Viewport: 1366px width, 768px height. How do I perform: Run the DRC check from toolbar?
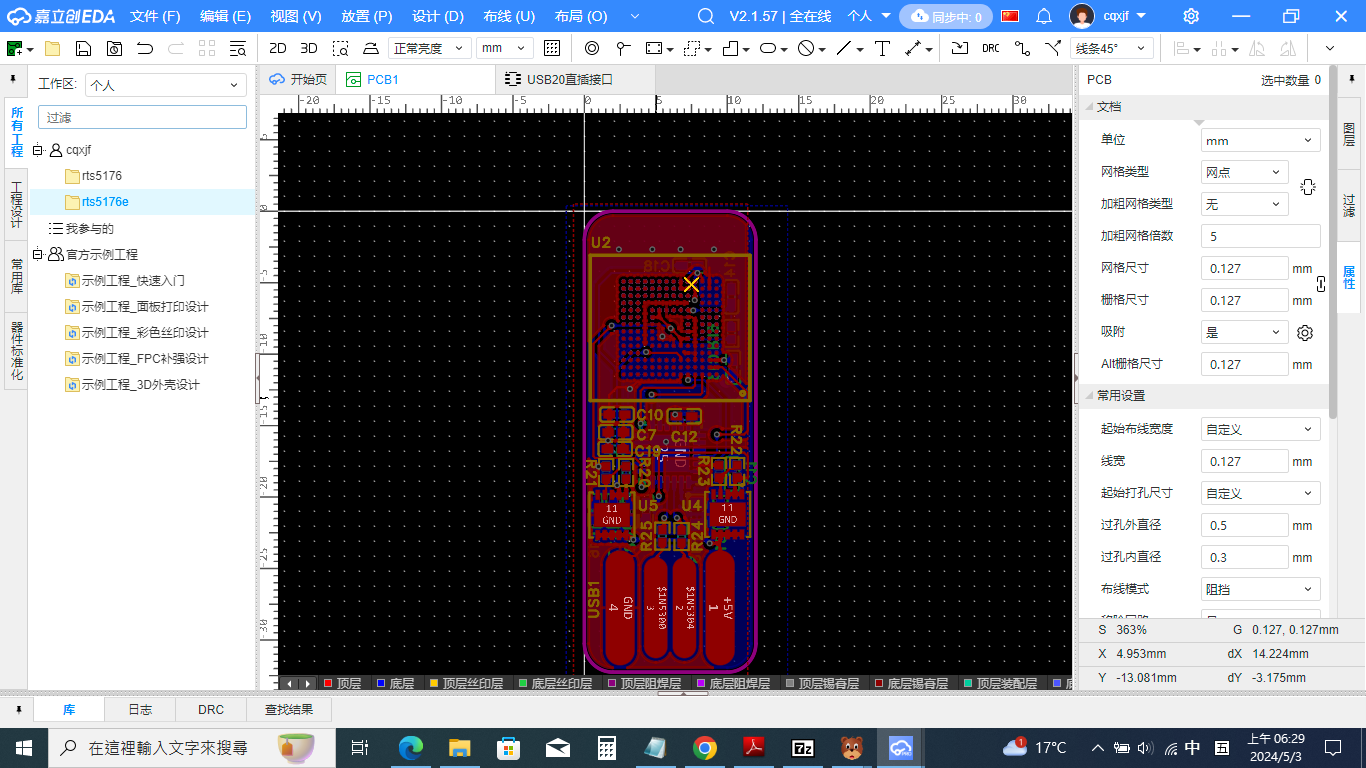pyautogui.click(x=990, y=48)
